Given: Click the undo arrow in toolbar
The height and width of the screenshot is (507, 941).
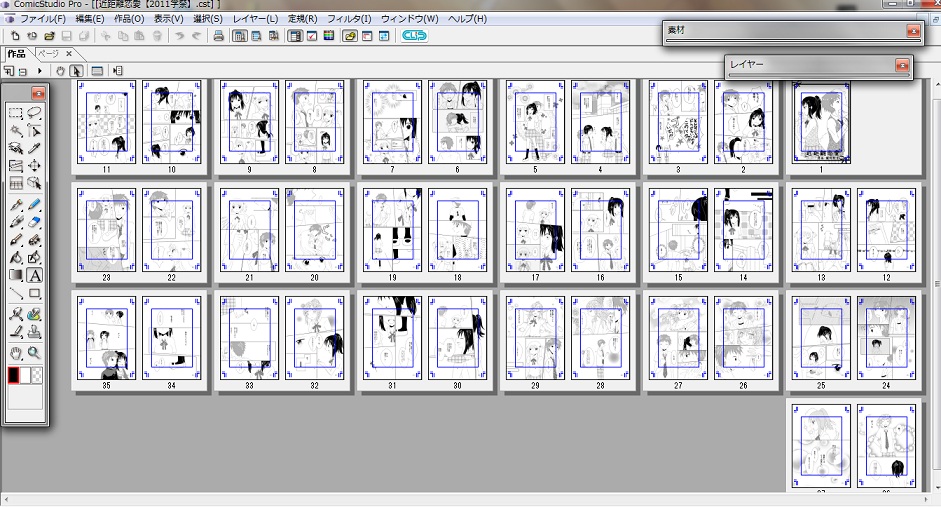Looking at the screenshot, I should 179,36.
